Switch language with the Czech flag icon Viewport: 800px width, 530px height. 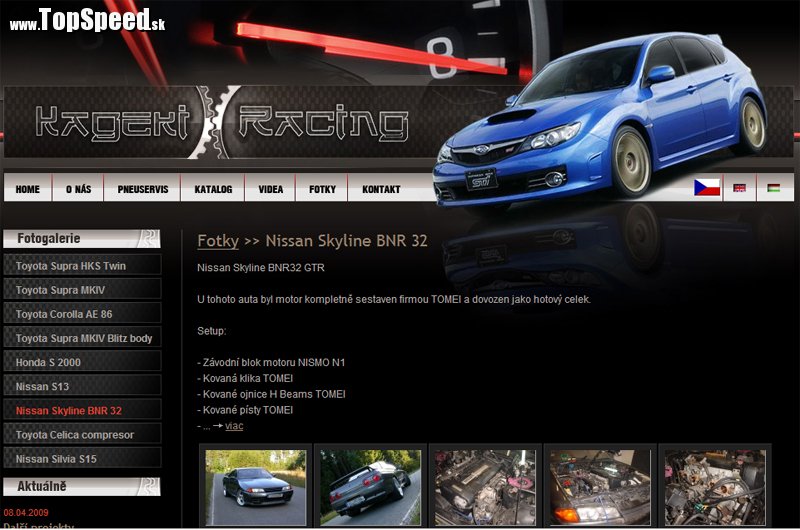707,188
